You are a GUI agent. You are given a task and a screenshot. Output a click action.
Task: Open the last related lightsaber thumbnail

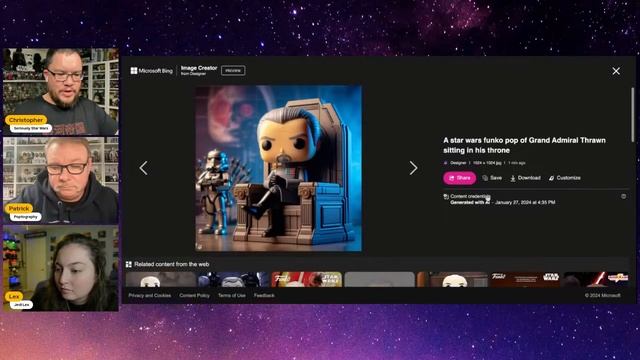click(596, 280)
